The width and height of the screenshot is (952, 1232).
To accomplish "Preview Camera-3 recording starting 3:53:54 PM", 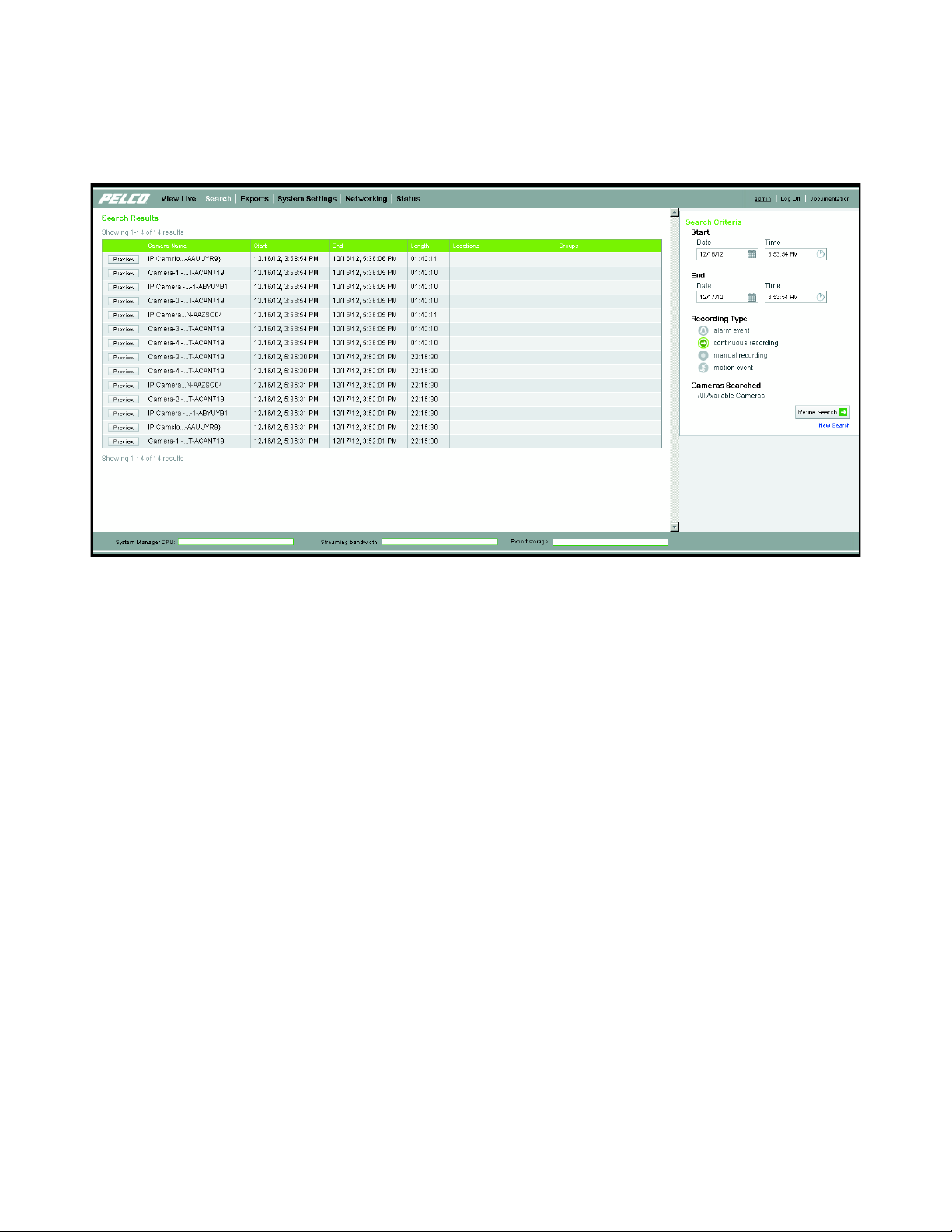I will 124,330.
